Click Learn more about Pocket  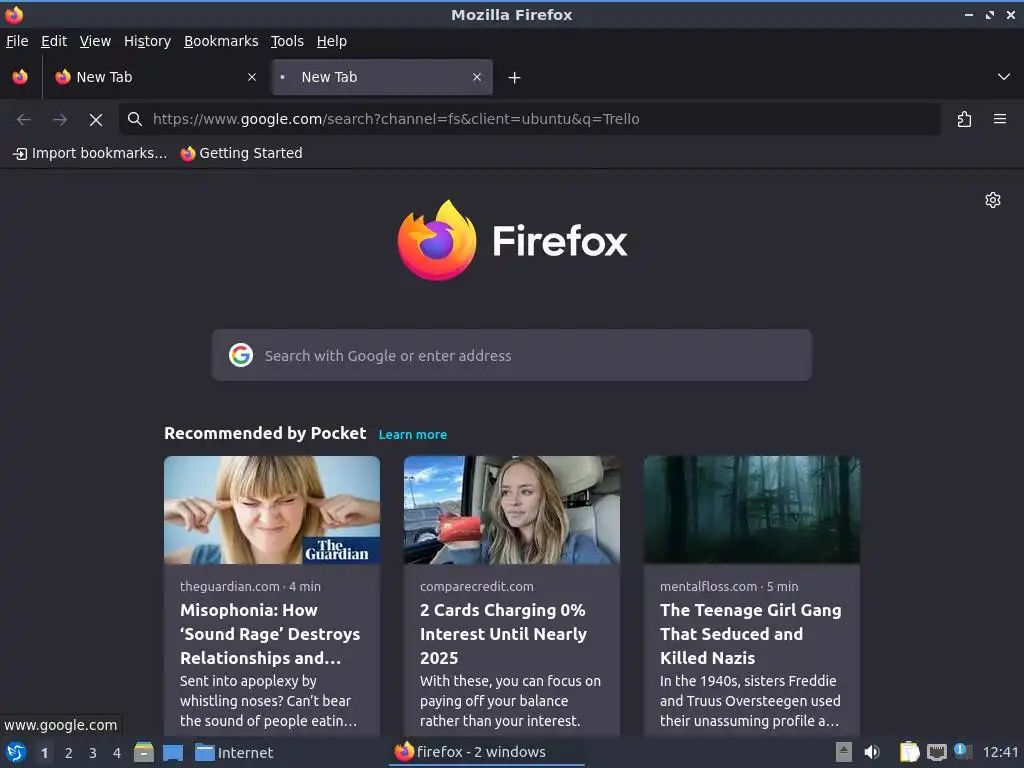click(x=413, y=434)
